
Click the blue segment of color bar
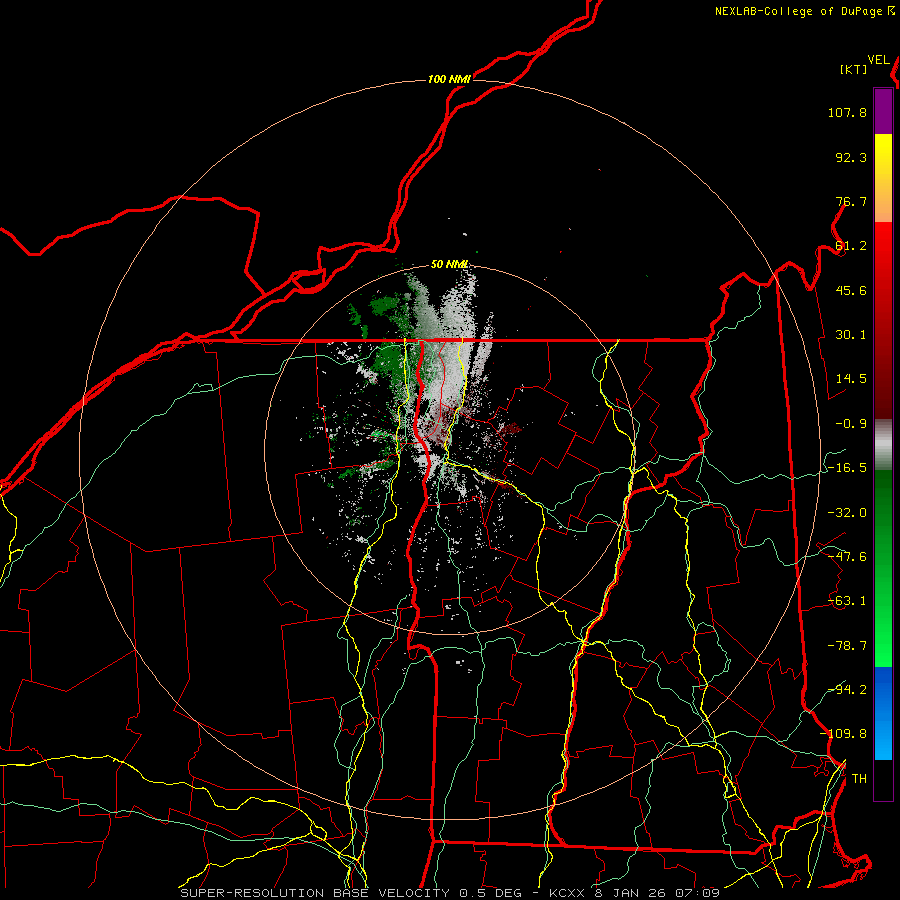click(883, 713)
